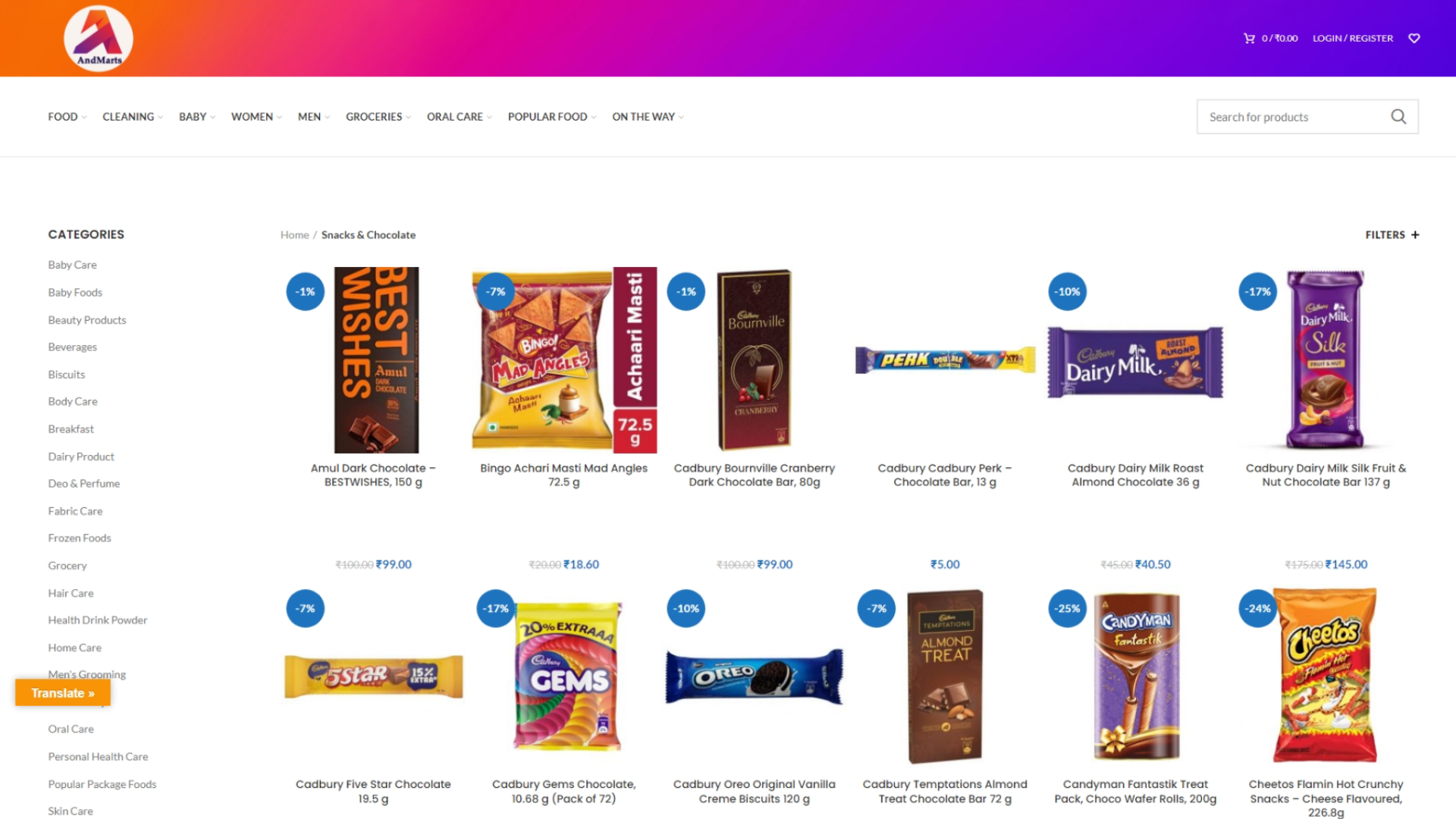Expand the ORAL CARE menu dropdown
The image size is (1456, 819).
459,117
